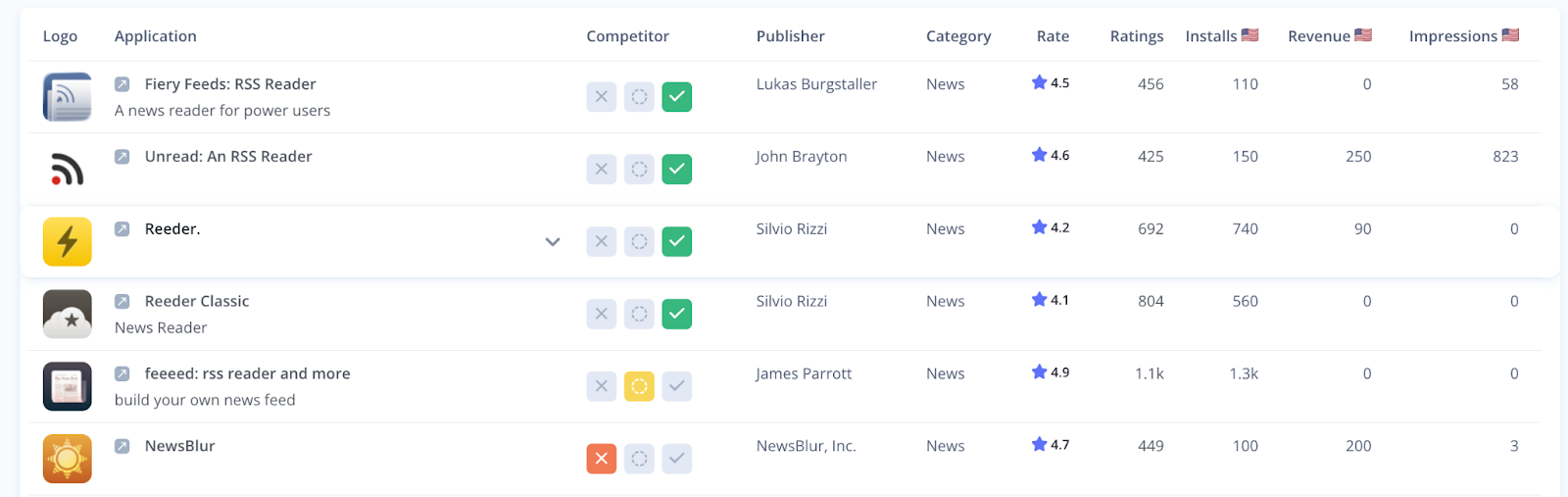
Task: Click the Reeder Classic cloud logo
Action: [68, 314]
